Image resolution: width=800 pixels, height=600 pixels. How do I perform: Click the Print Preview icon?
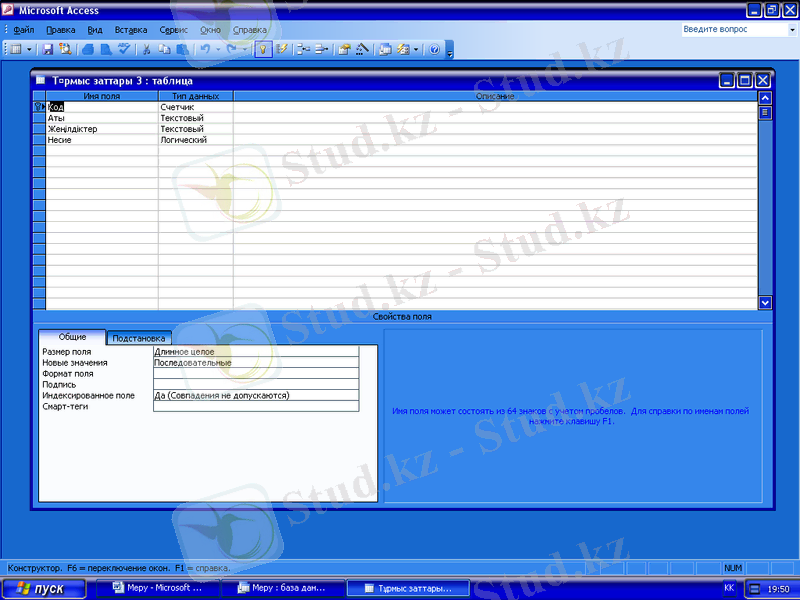click(x=106, y=49)
